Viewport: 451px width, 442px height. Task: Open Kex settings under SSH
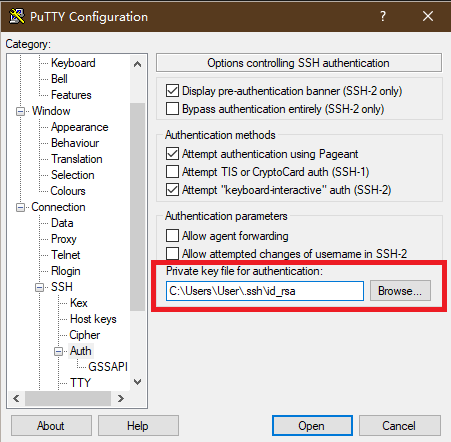[x=79, y=303]
